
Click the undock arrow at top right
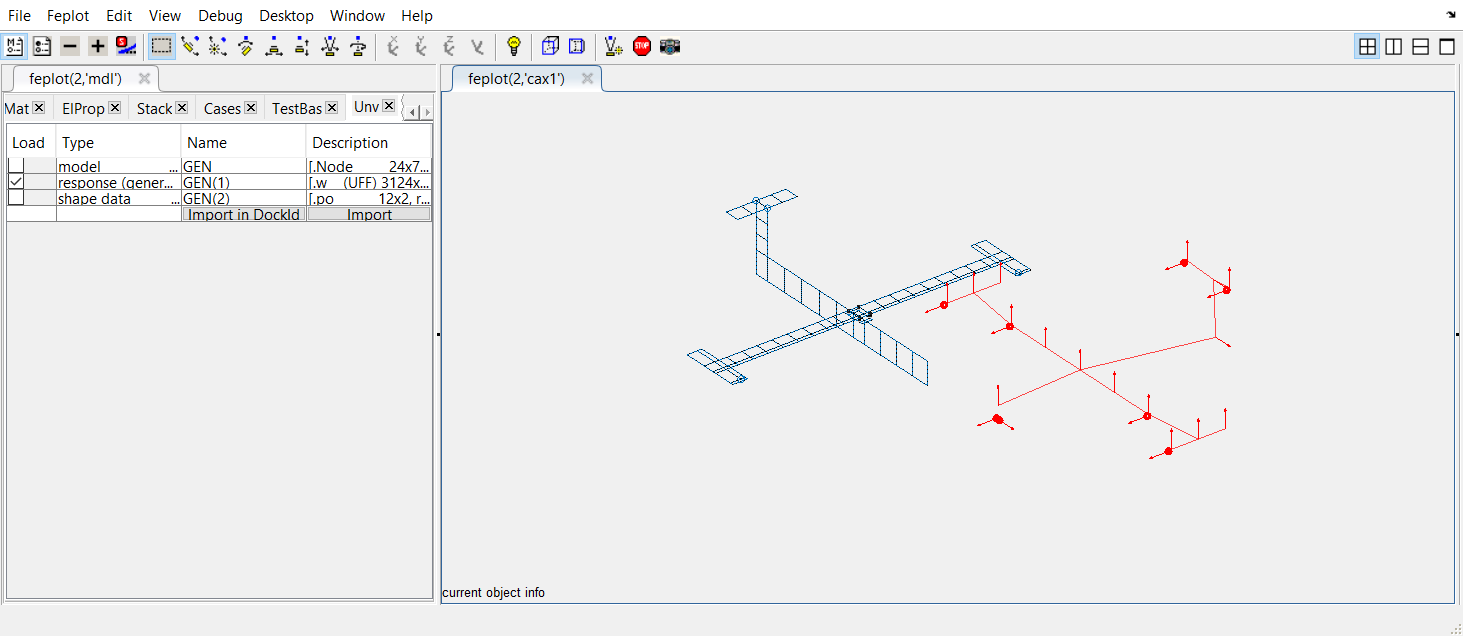pos(1451,15)
